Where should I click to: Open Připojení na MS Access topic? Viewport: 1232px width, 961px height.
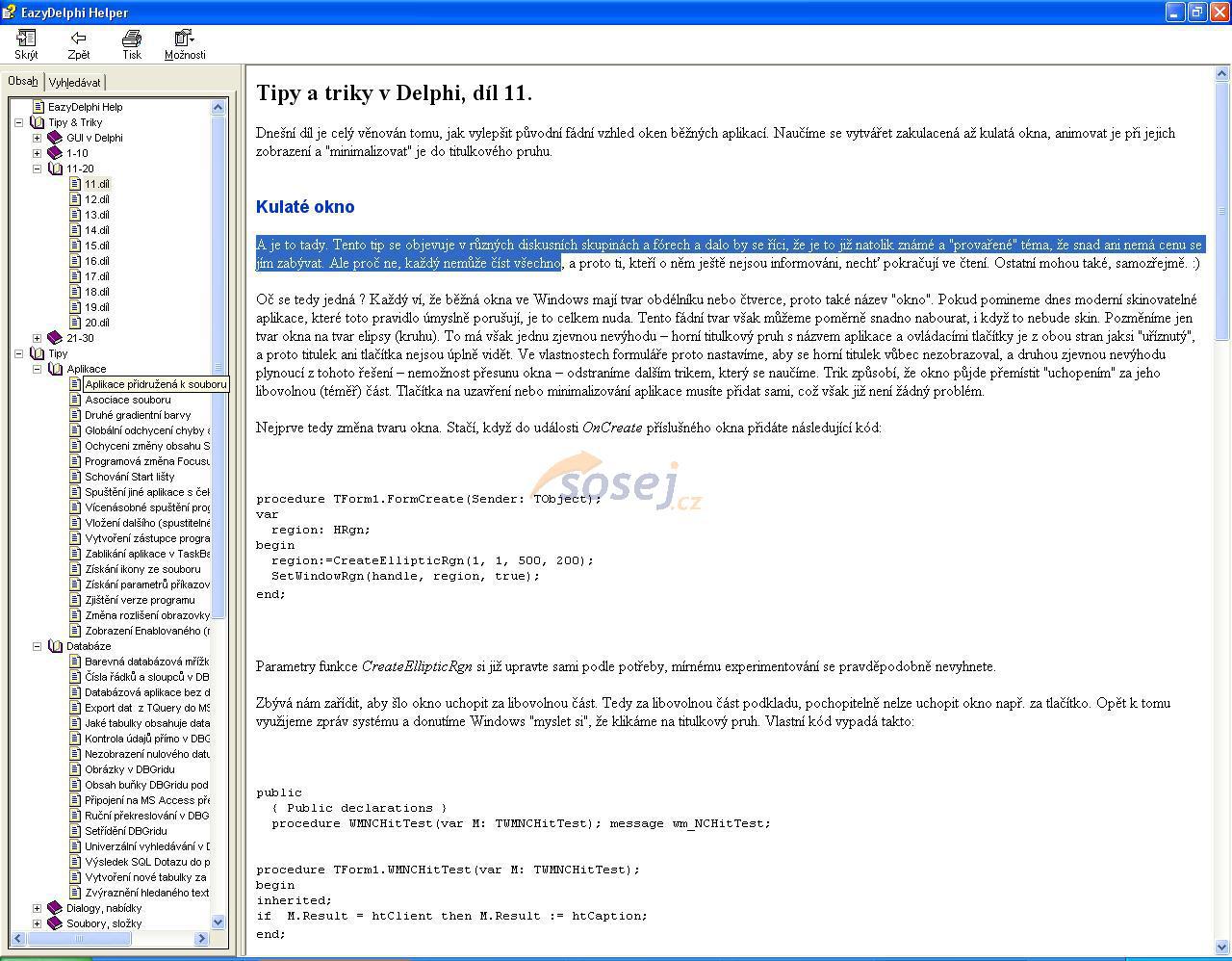point(146,800)
